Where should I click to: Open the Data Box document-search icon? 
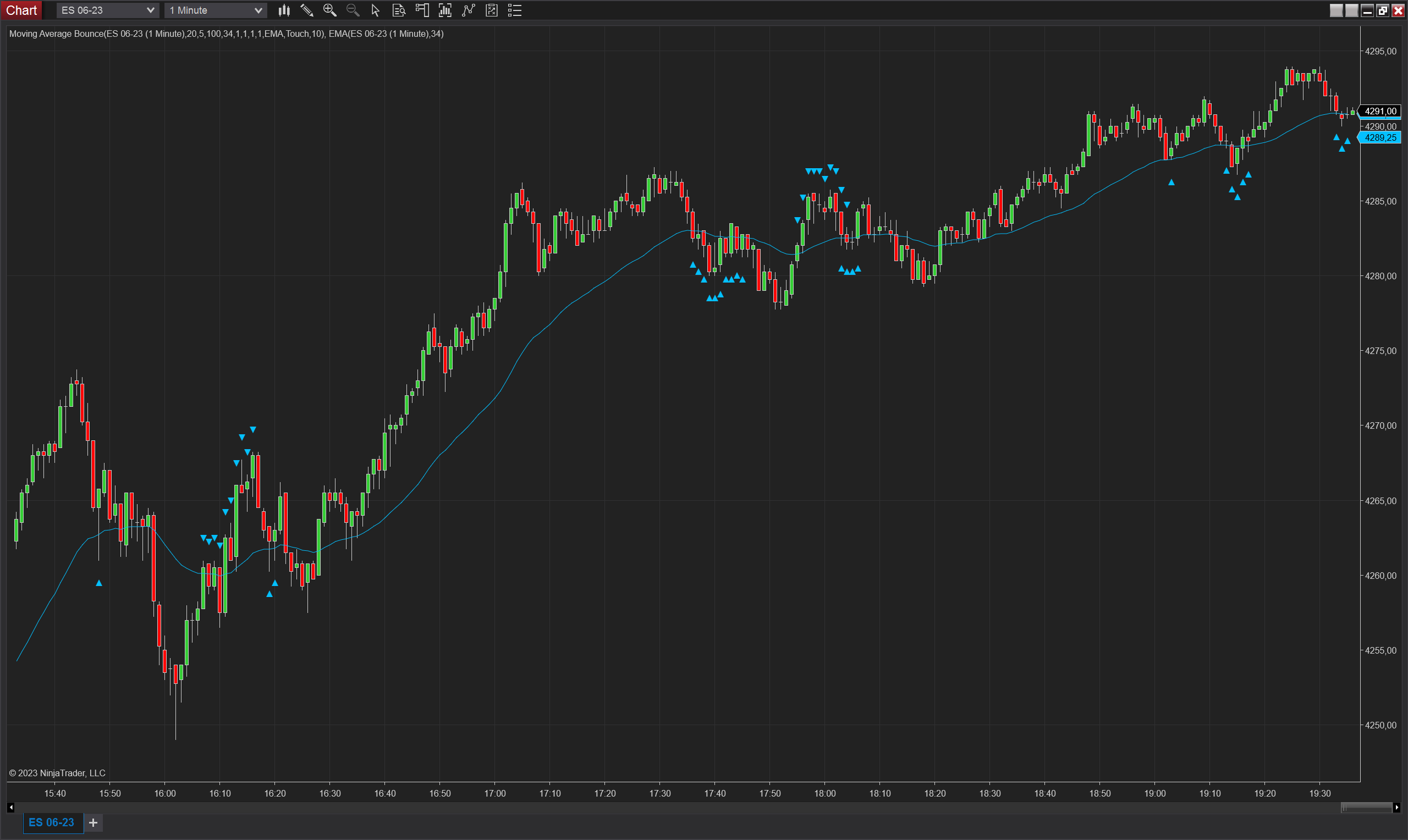coord(399,10)
